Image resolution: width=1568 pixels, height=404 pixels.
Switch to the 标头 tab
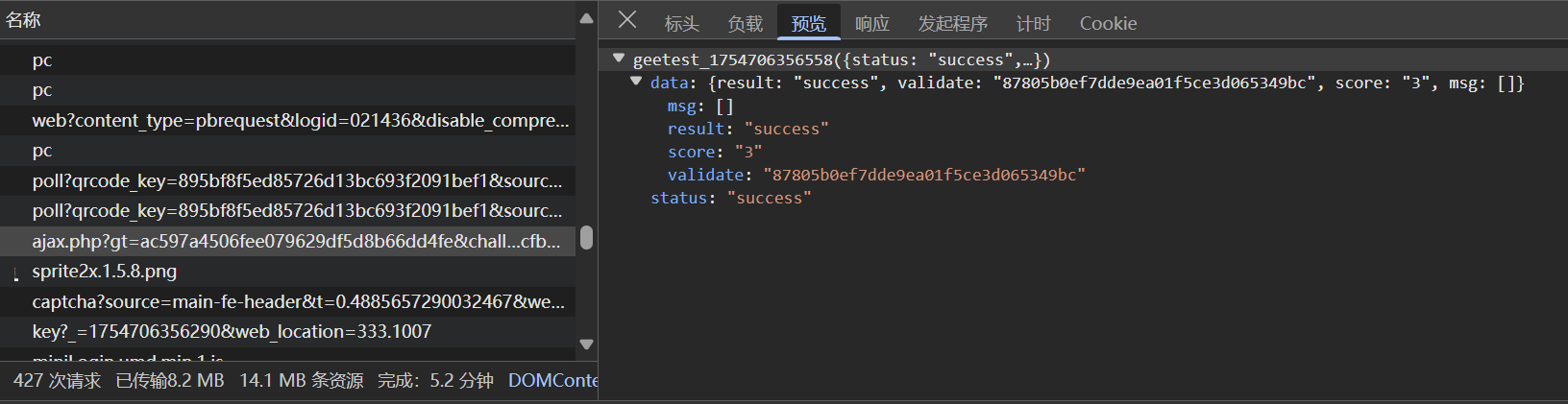click(x=681, y=24)
